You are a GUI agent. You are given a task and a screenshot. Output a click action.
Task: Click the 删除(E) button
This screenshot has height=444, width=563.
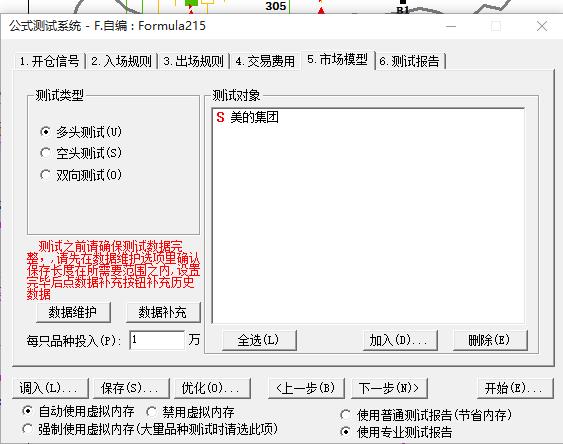490,340
